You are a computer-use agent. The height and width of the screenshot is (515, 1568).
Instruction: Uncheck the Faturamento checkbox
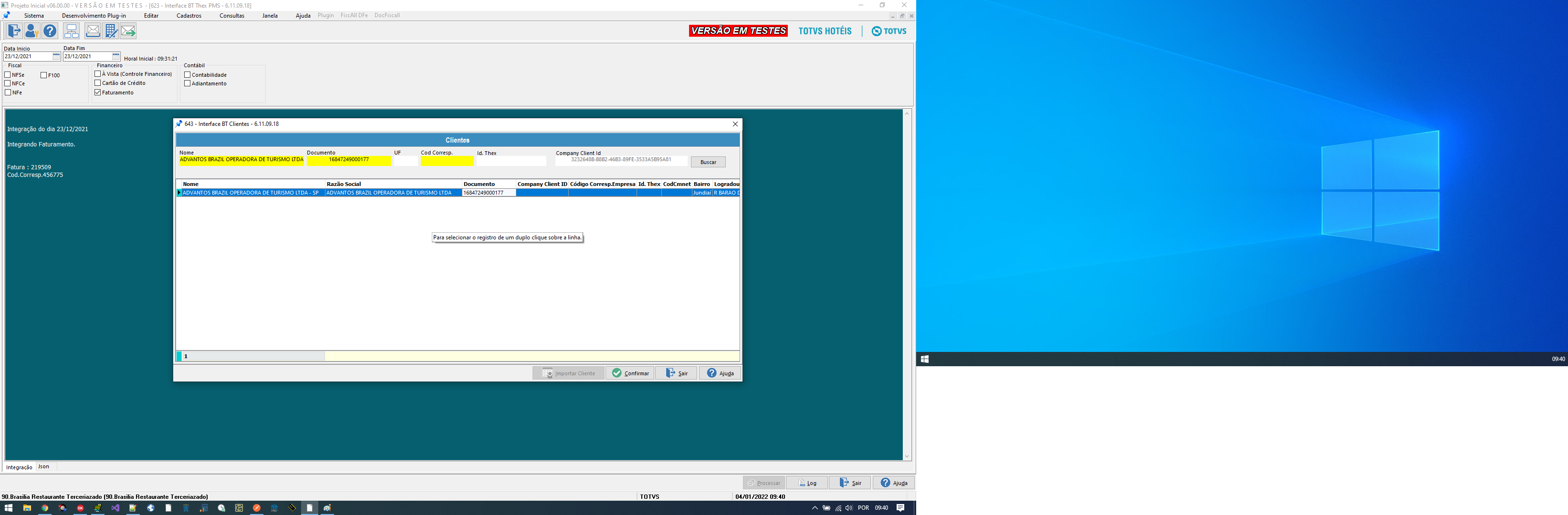point(97,93)
